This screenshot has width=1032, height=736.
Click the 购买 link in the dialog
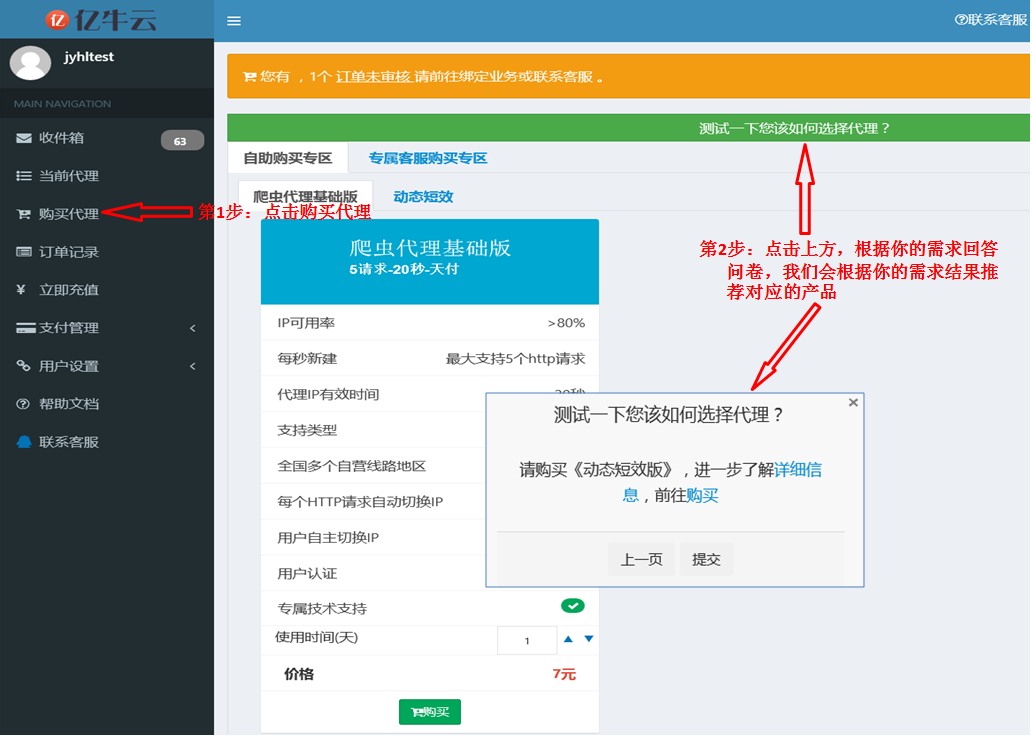click(x=702, y=496)
